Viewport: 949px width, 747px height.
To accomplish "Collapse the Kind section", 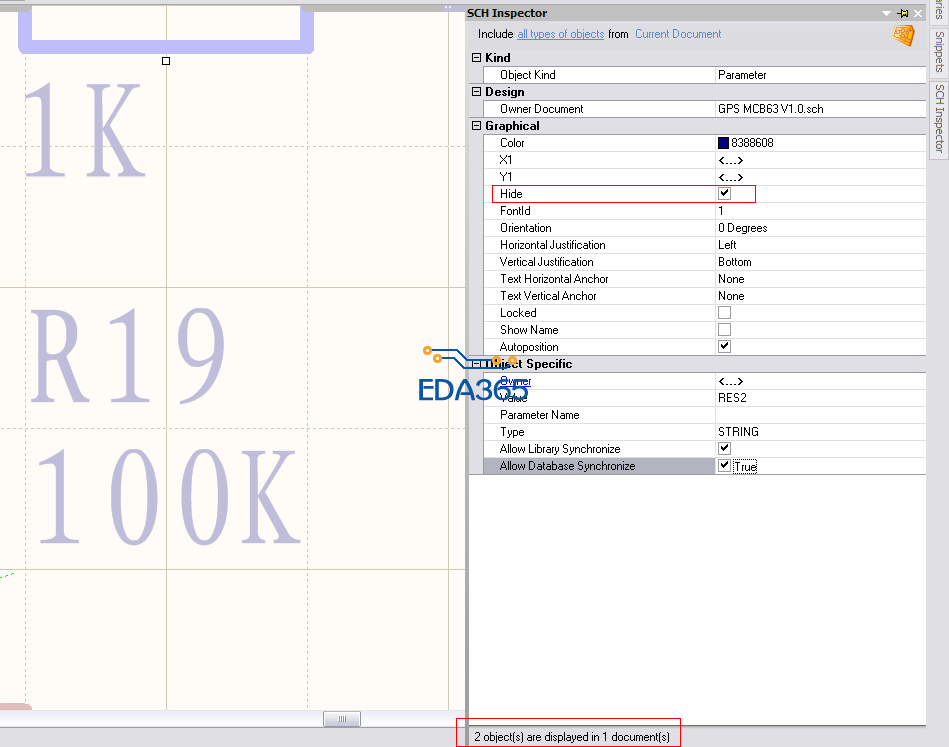I will 476,58.
